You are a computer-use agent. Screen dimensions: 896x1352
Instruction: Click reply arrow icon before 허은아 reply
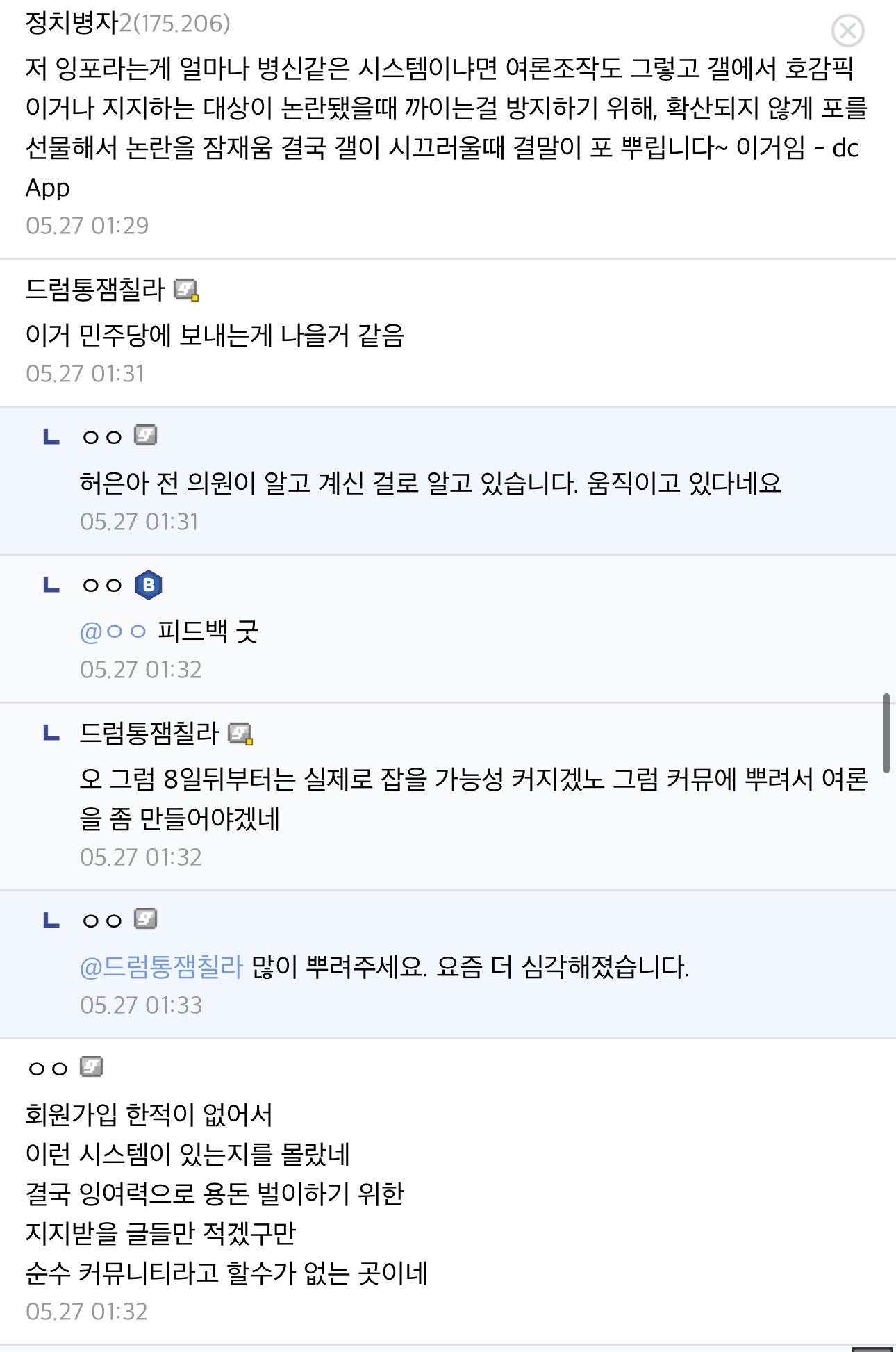click(51, 437)
